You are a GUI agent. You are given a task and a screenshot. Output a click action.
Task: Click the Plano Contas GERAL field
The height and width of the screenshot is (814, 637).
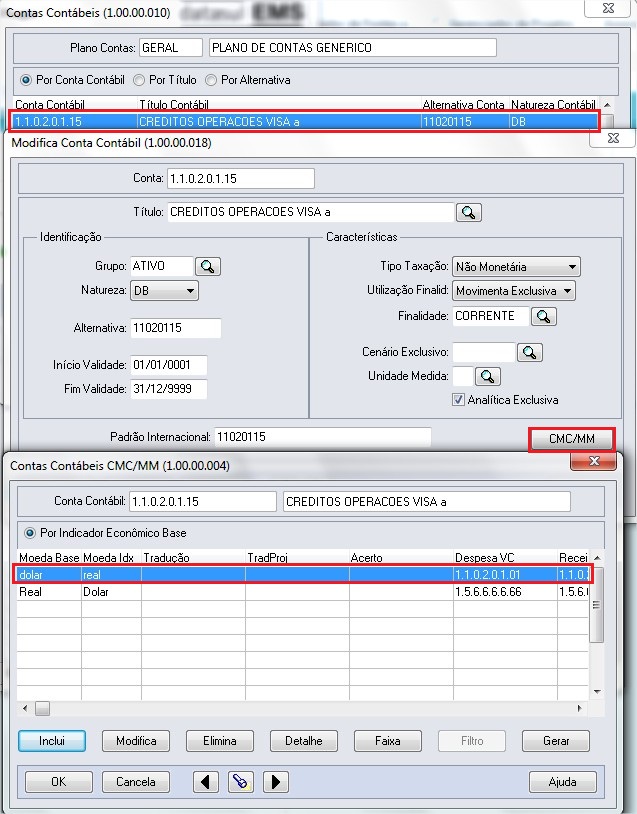click(x=170, y=48)
